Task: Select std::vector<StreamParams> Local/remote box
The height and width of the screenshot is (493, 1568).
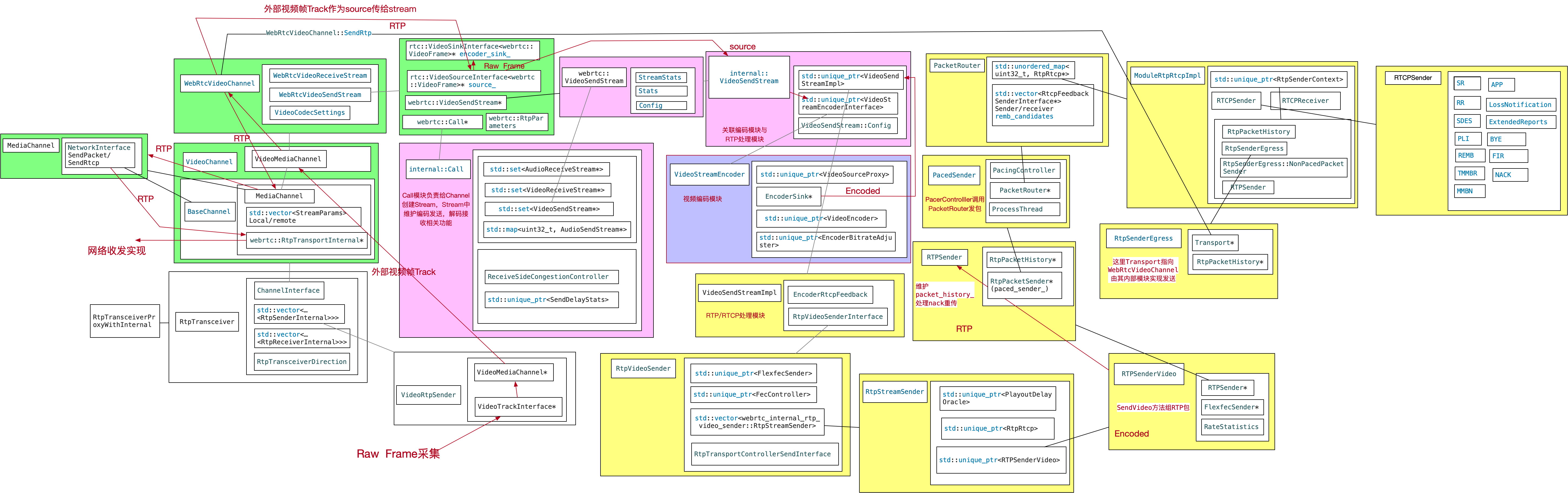Action: click(x=304, y=217)
